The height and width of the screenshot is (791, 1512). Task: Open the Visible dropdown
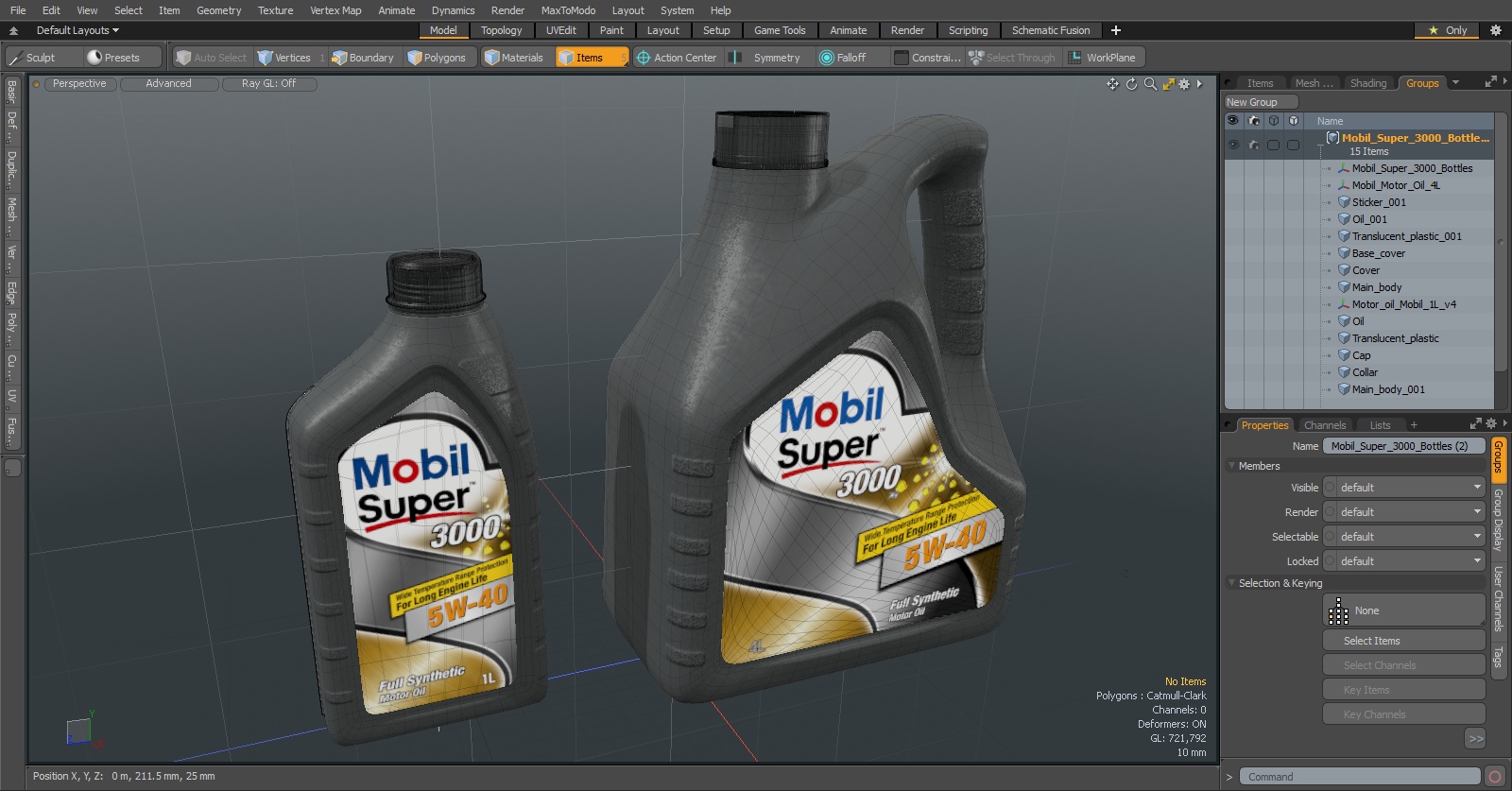(1403, 488)
